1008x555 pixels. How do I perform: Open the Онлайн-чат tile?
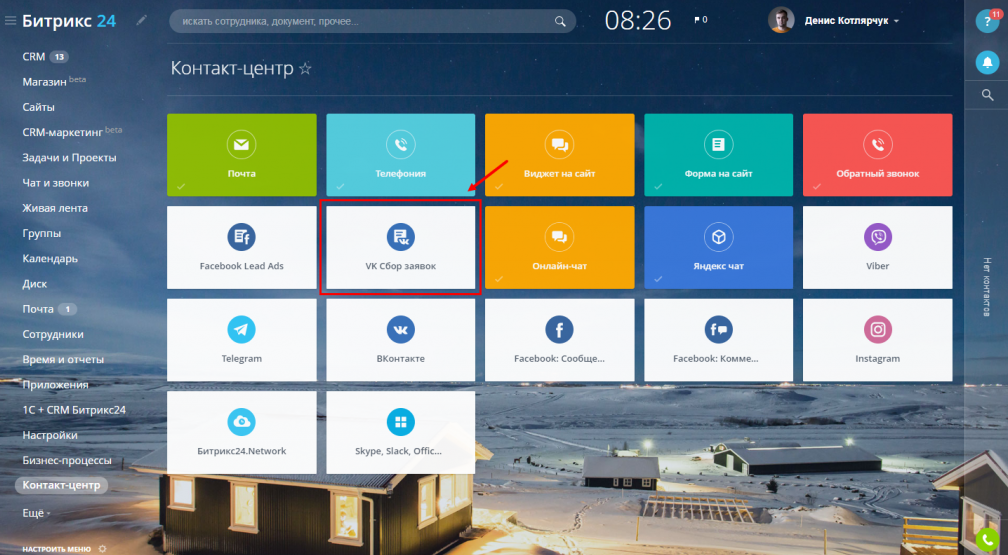[559, 247]
